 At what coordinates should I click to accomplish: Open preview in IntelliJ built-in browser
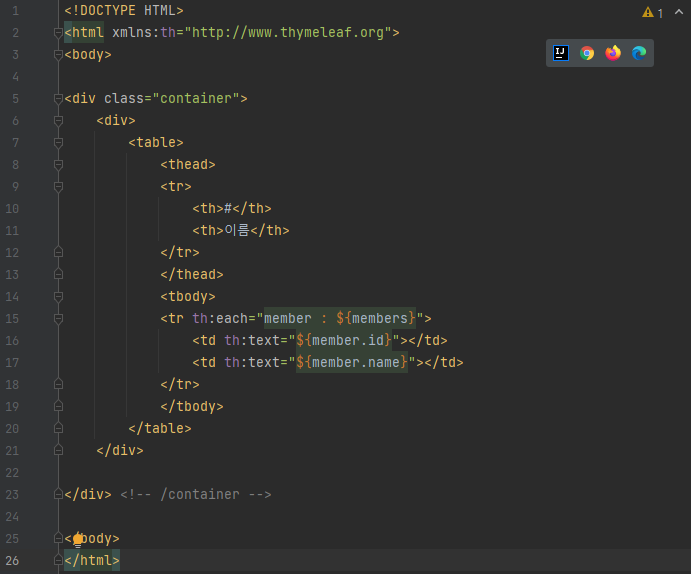tap(561, 53)
